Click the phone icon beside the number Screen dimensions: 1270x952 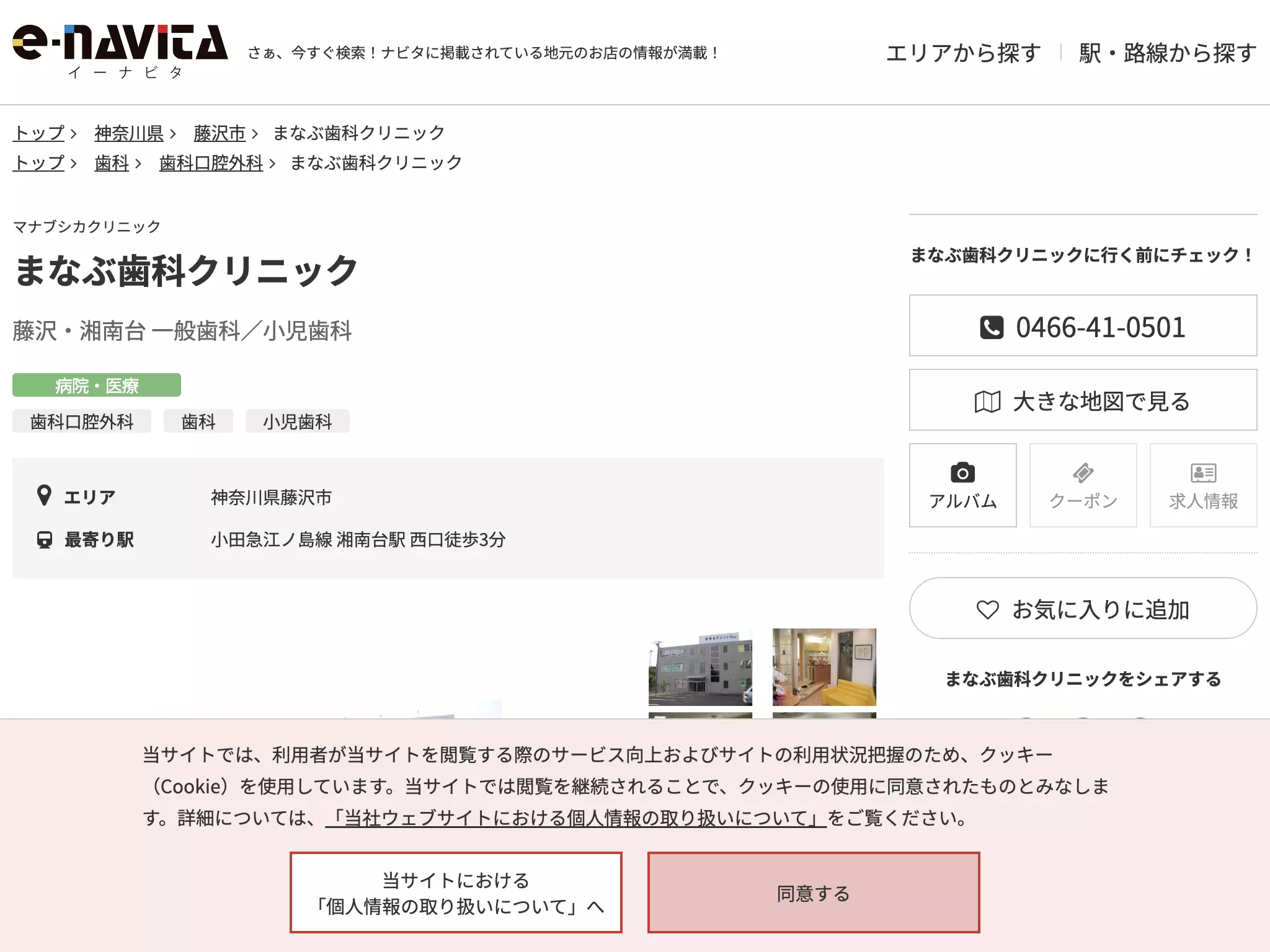point(991,327)
